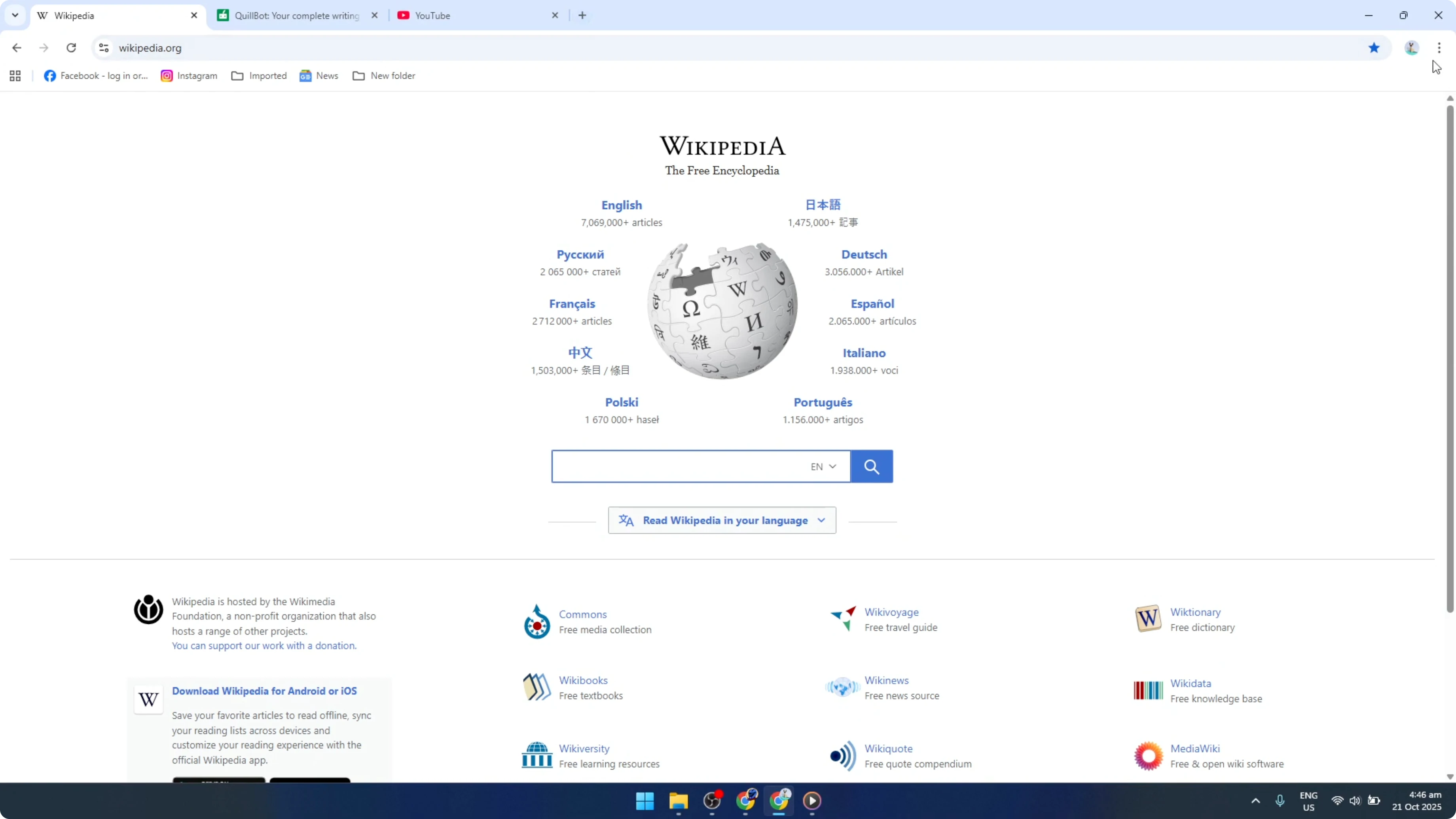Viewport: 1456px width, 819px height.
Task: Open Windows Start button in taskbar
Action: point(645,800)
